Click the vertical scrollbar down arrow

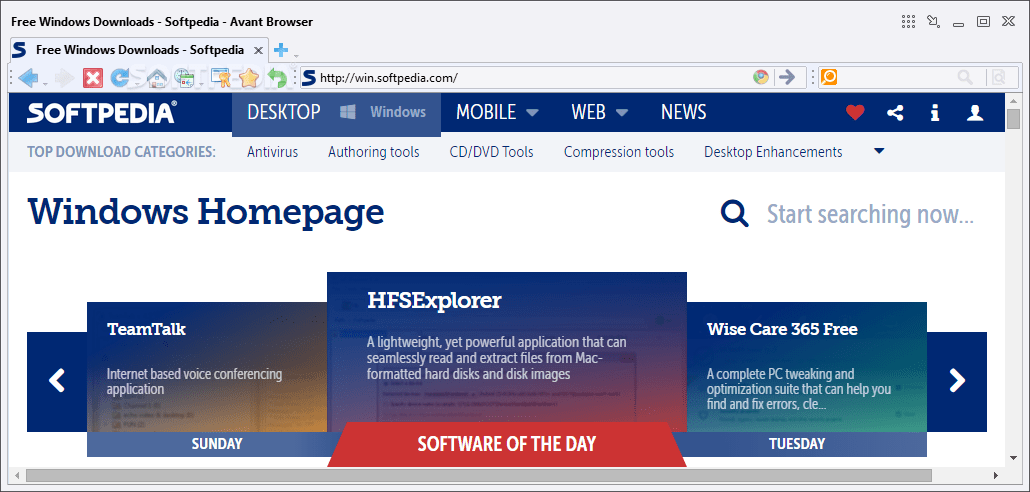pos(1013,458)
